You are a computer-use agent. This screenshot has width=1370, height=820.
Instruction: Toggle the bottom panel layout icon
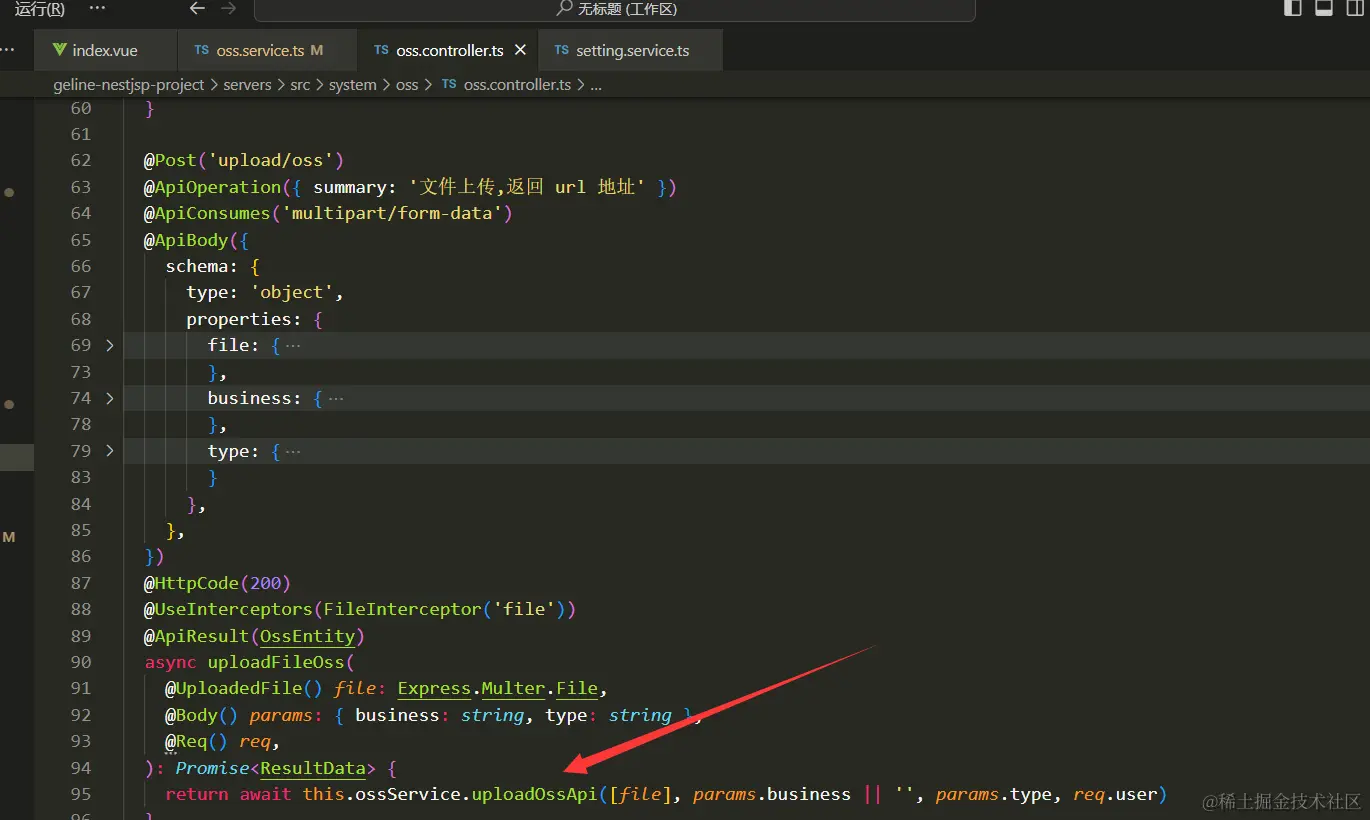tap(1324, 8)
